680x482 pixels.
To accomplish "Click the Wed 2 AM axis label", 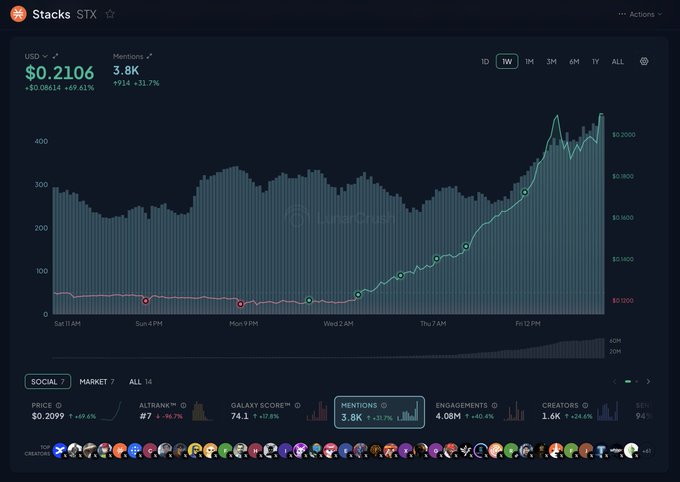I will point(338,324).
